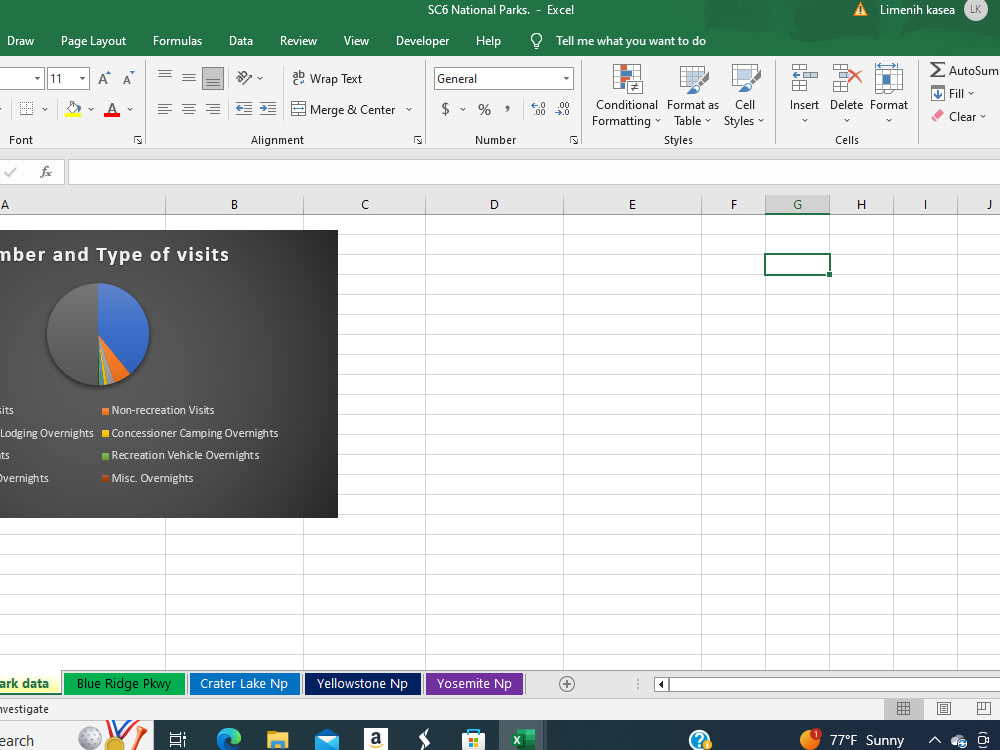Click Tell me what you want to do
This screenshot has width=1000, height=750.
coord(630,41)
